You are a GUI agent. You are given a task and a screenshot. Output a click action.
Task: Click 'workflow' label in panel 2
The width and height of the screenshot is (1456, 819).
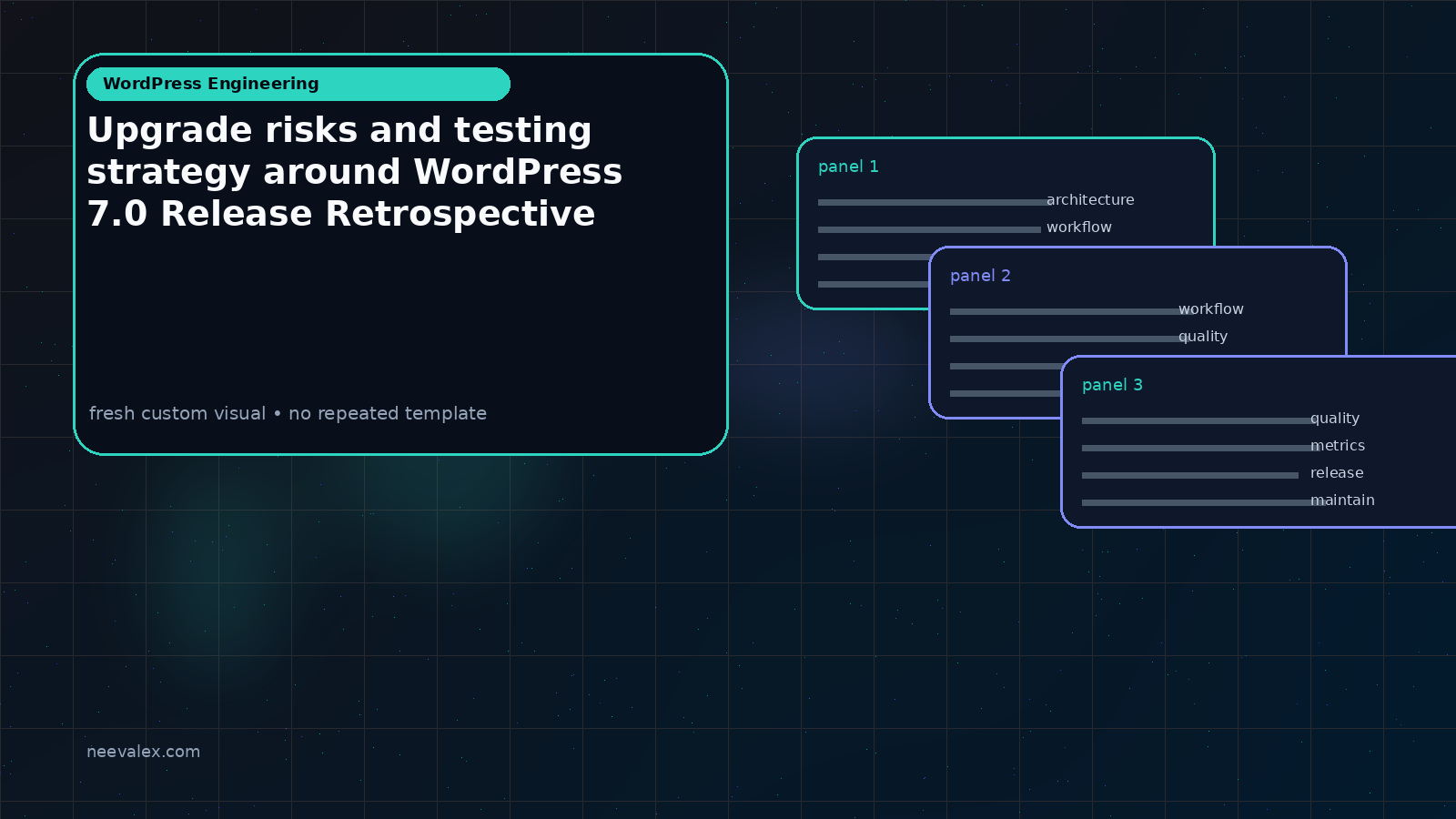[1211, 309]
